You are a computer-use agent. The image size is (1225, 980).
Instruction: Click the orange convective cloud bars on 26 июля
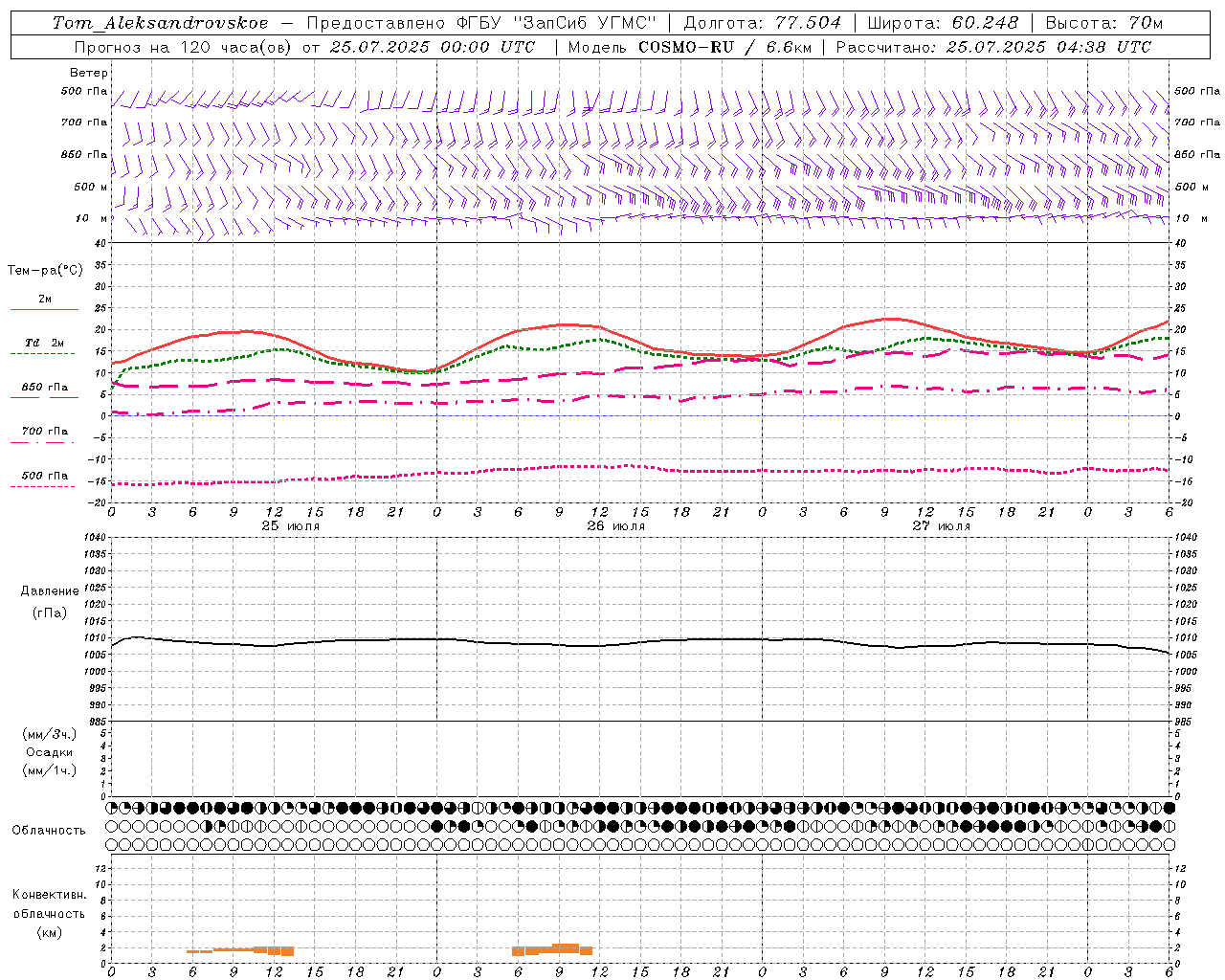coord(552,949)
